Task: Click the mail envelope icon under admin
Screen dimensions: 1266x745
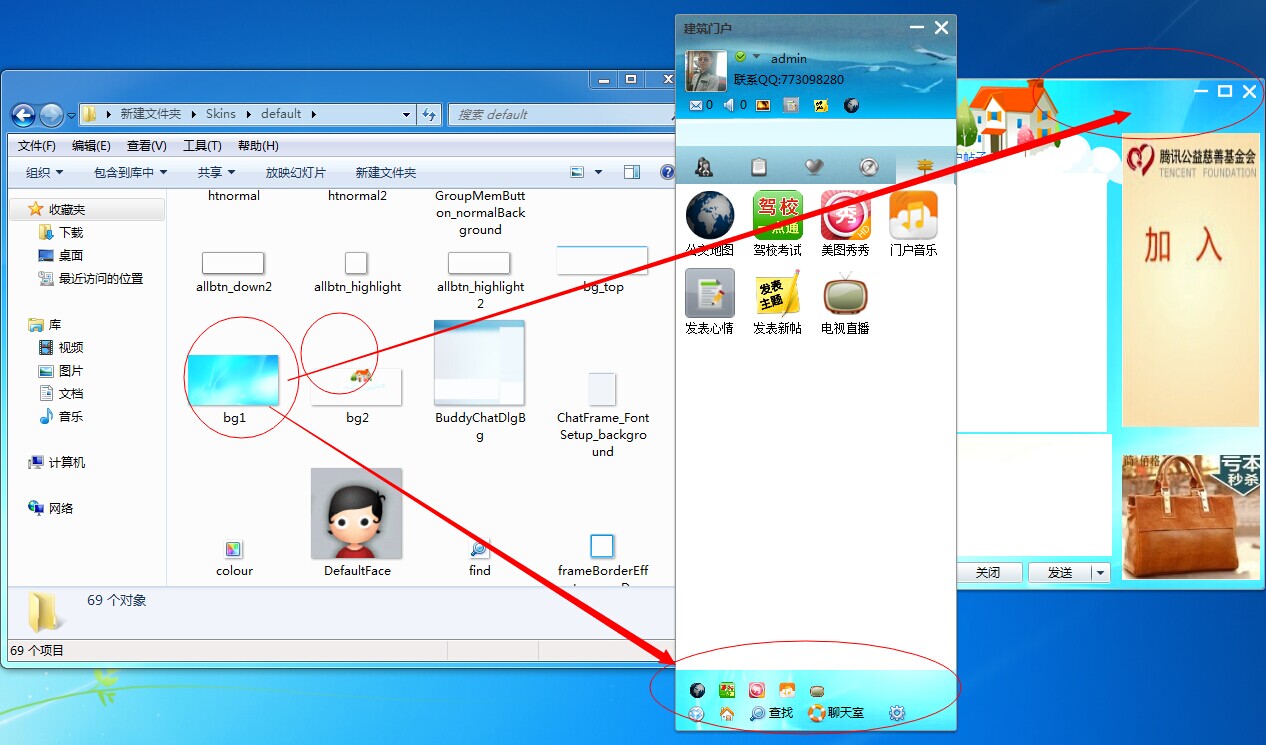Action: 696,105
